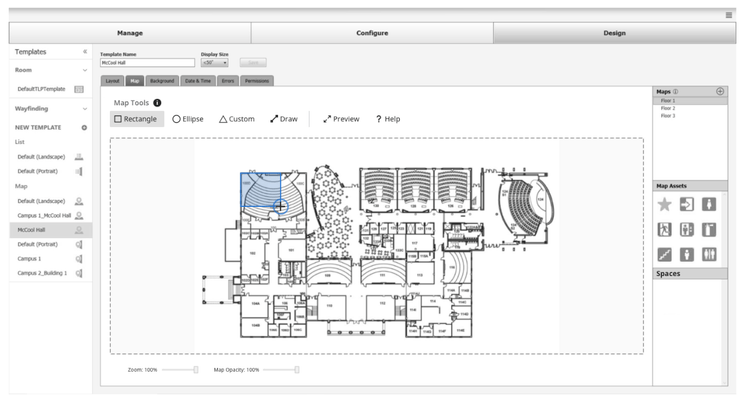This screenshot has height=405, width=750.
Task: Collapse the Templates sidebar panel
Action: tap(84, 51)
